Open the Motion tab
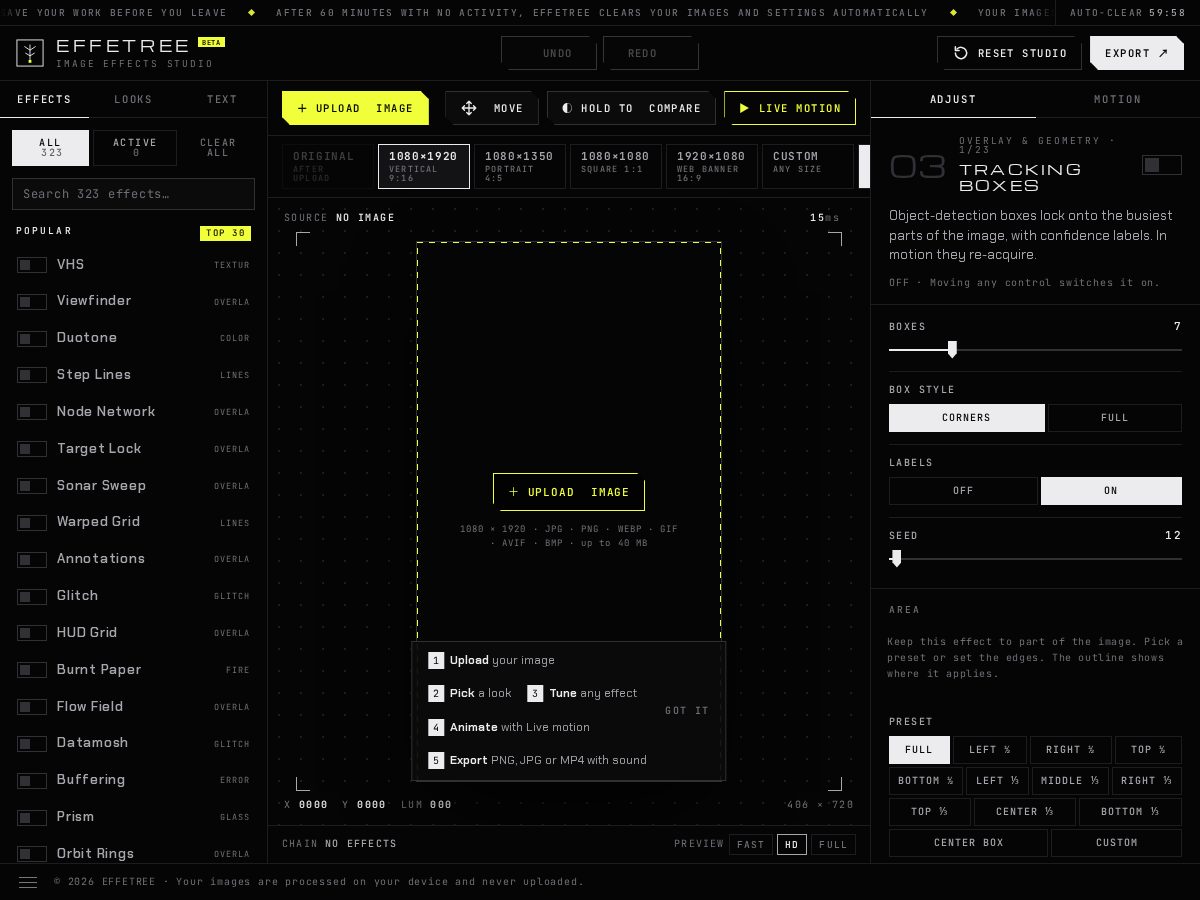 click(x=1117, y=99)
